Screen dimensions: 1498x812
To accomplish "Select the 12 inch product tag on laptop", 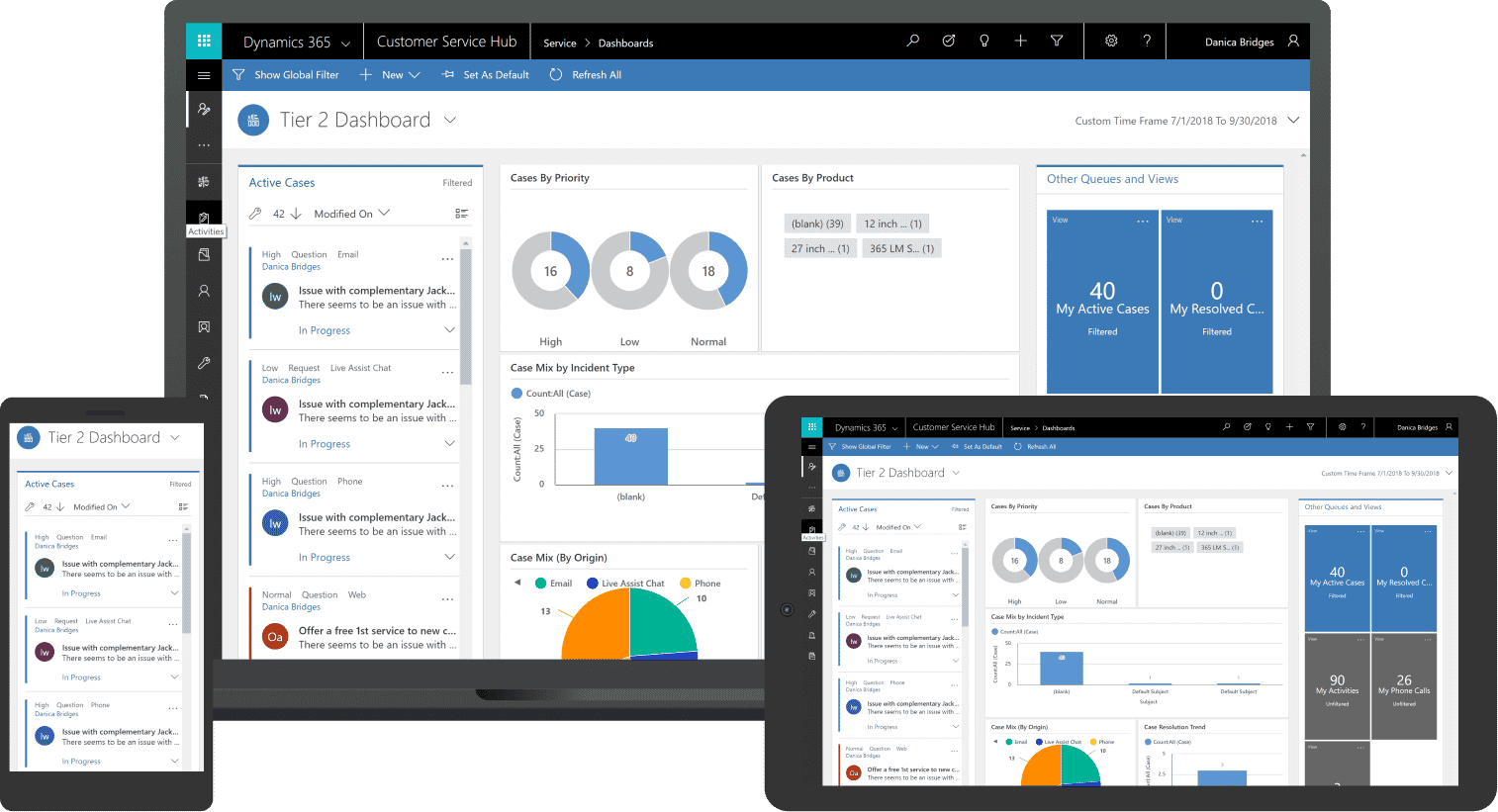I will coord(892,224).
